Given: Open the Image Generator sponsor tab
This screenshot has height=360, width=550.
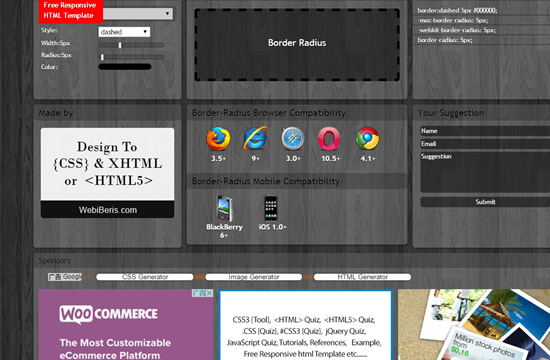Looking at the screenshot, I should click(x=254, y=277).
